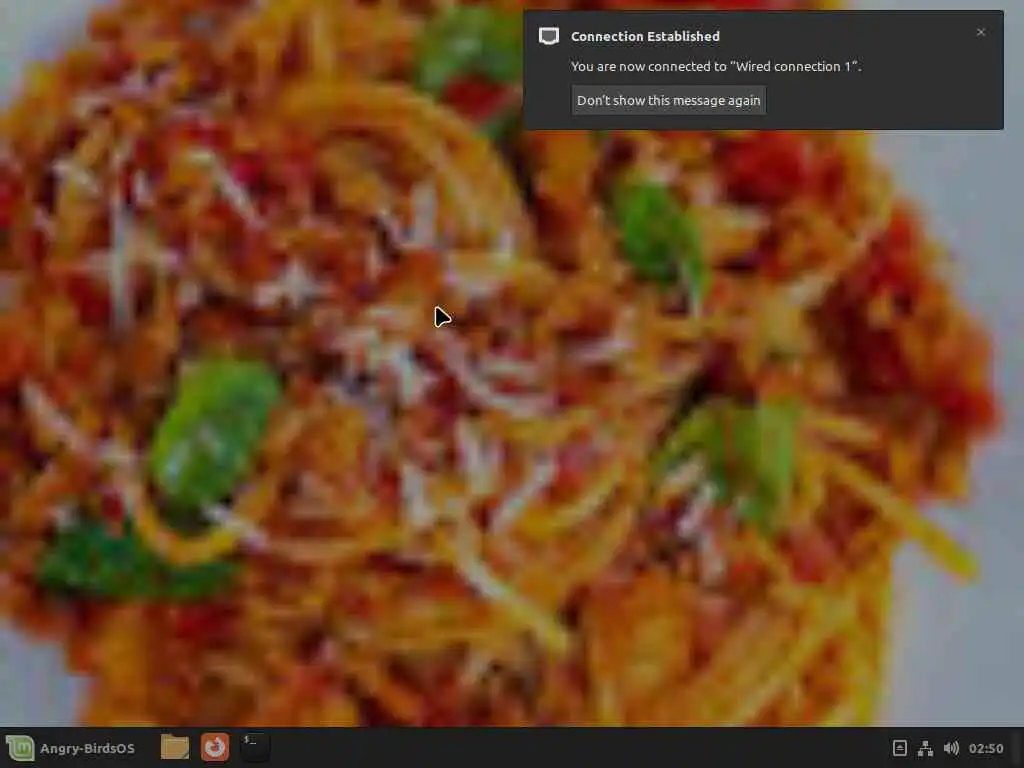Open the network connection tray icon

[925, 748]
